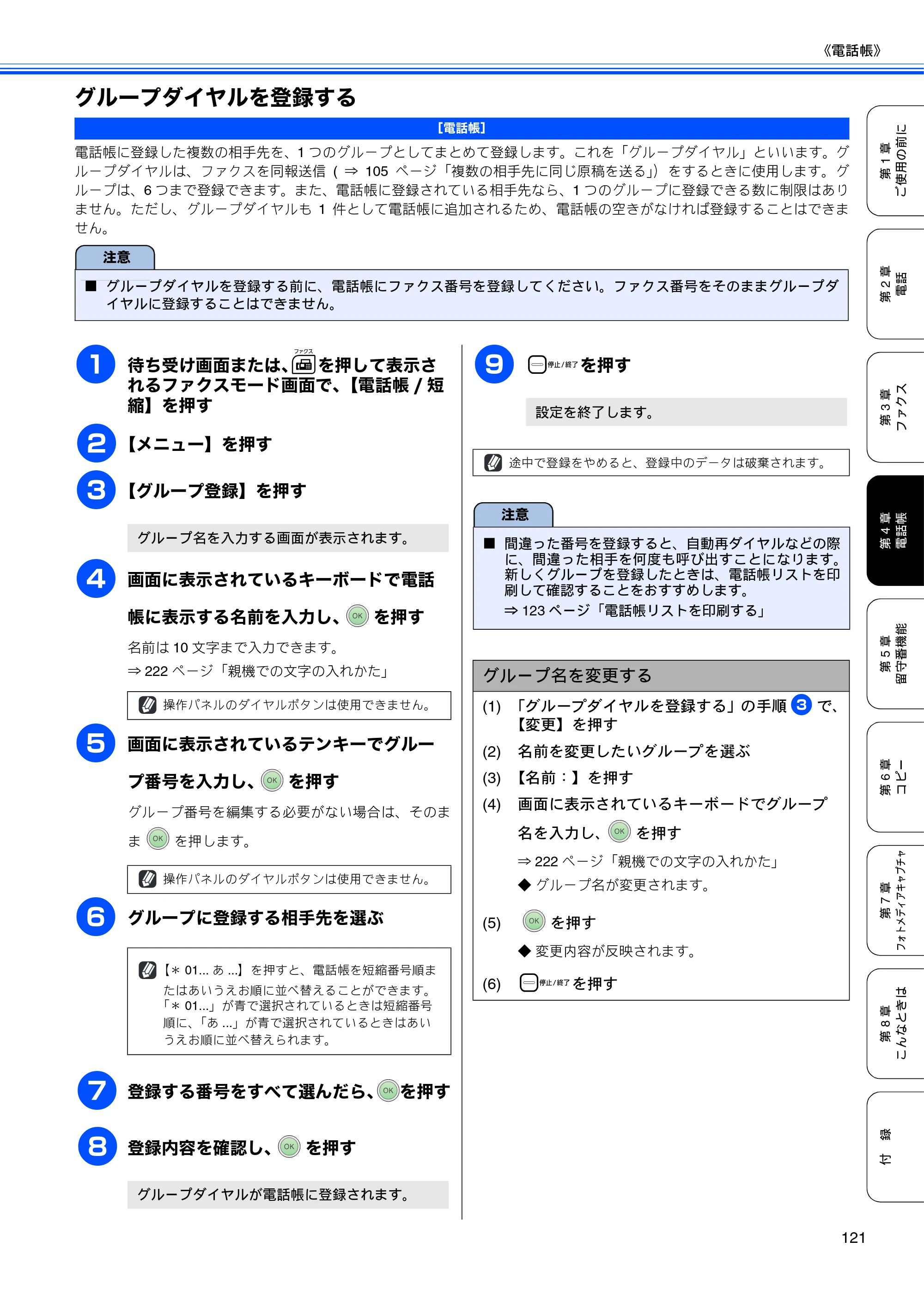The image size is (924, 1308).
Task: Open the 第6章 コピー chapter tab
Action: click(x=895, y=777)
